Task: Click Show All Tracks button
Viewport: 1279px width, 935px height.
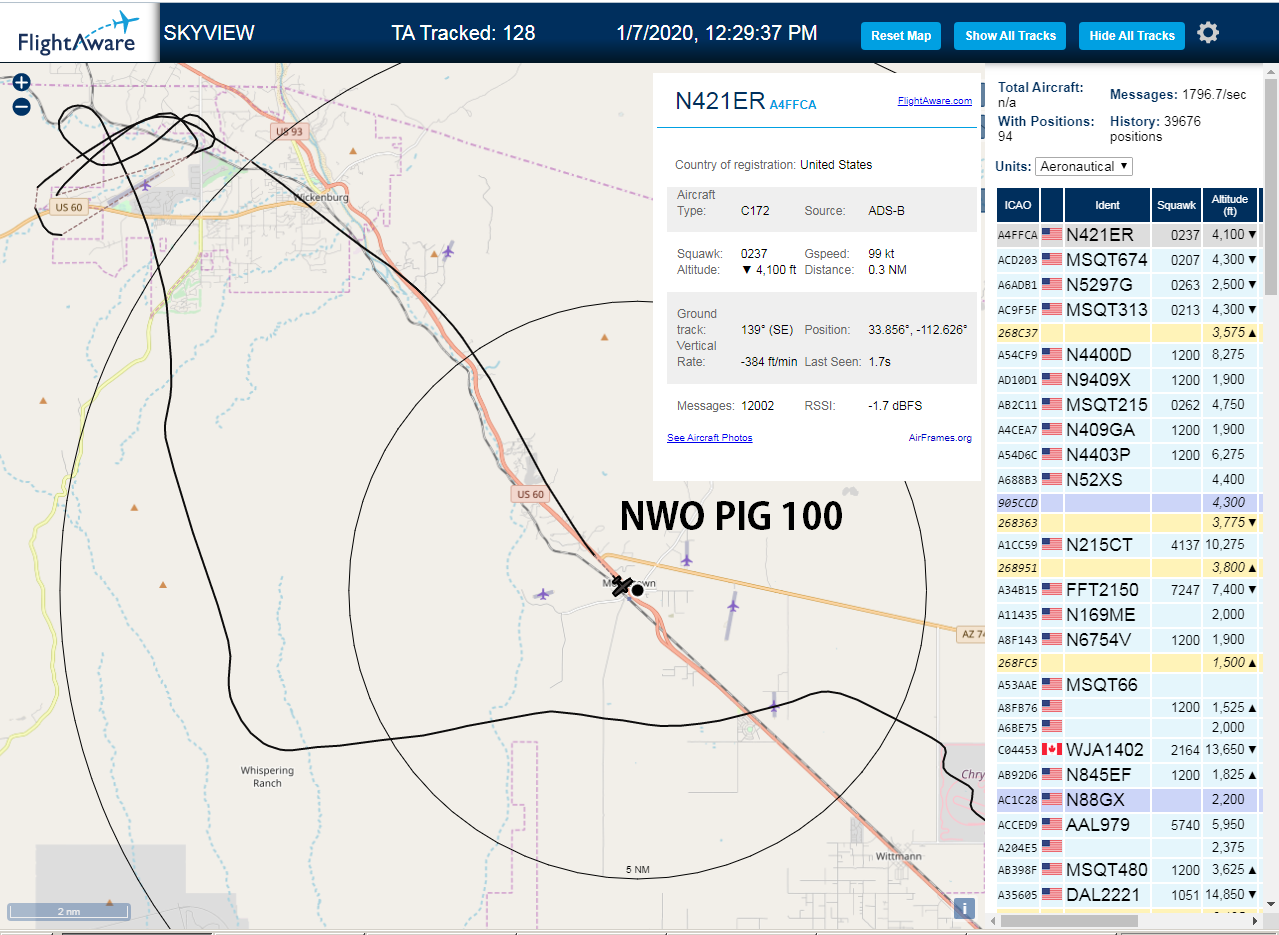Action: (x=1010, y=36)
